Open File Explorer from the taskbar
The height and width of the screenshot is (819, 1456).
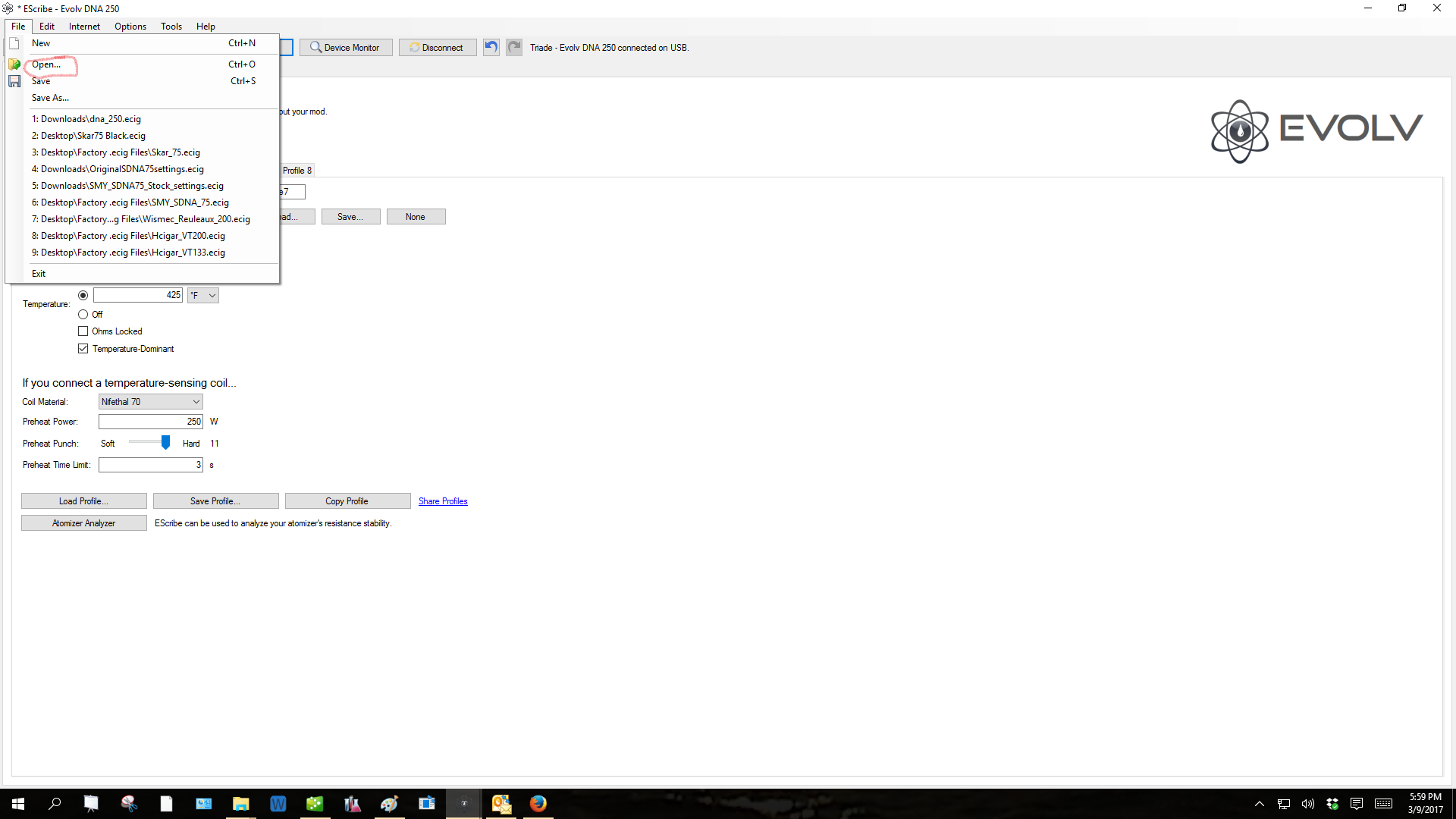(x=240, y=803)
